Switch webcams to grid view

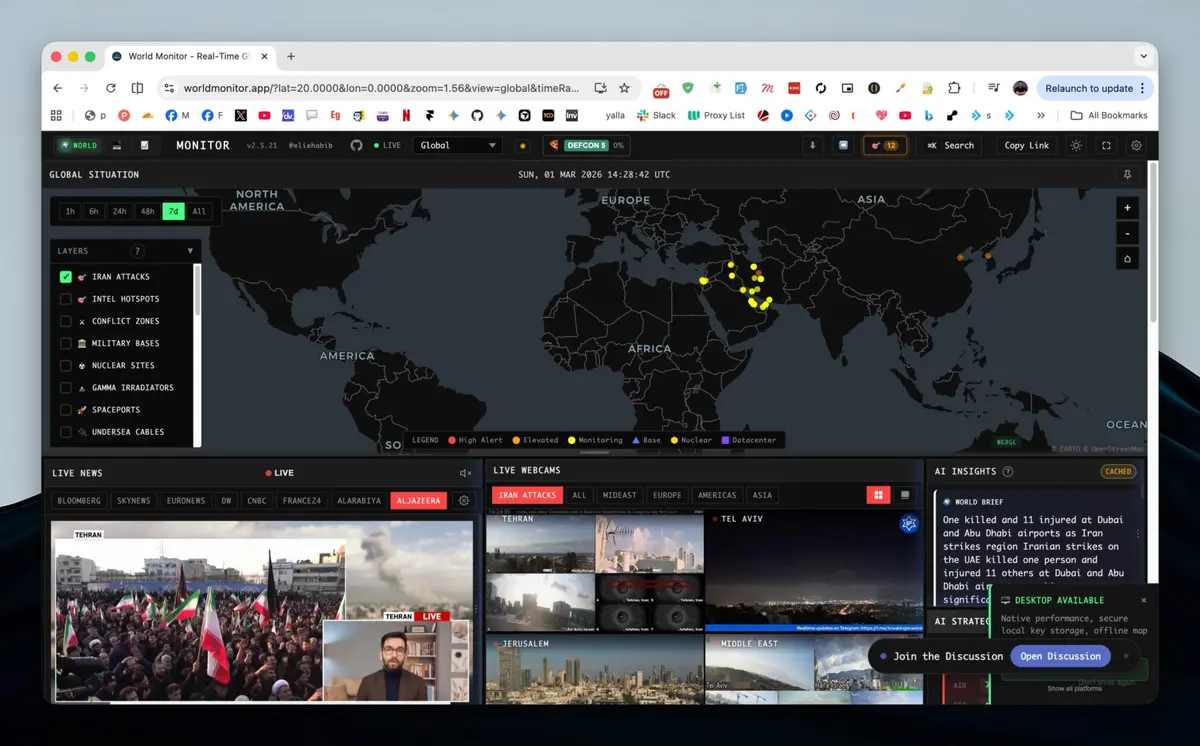[878, 495]
